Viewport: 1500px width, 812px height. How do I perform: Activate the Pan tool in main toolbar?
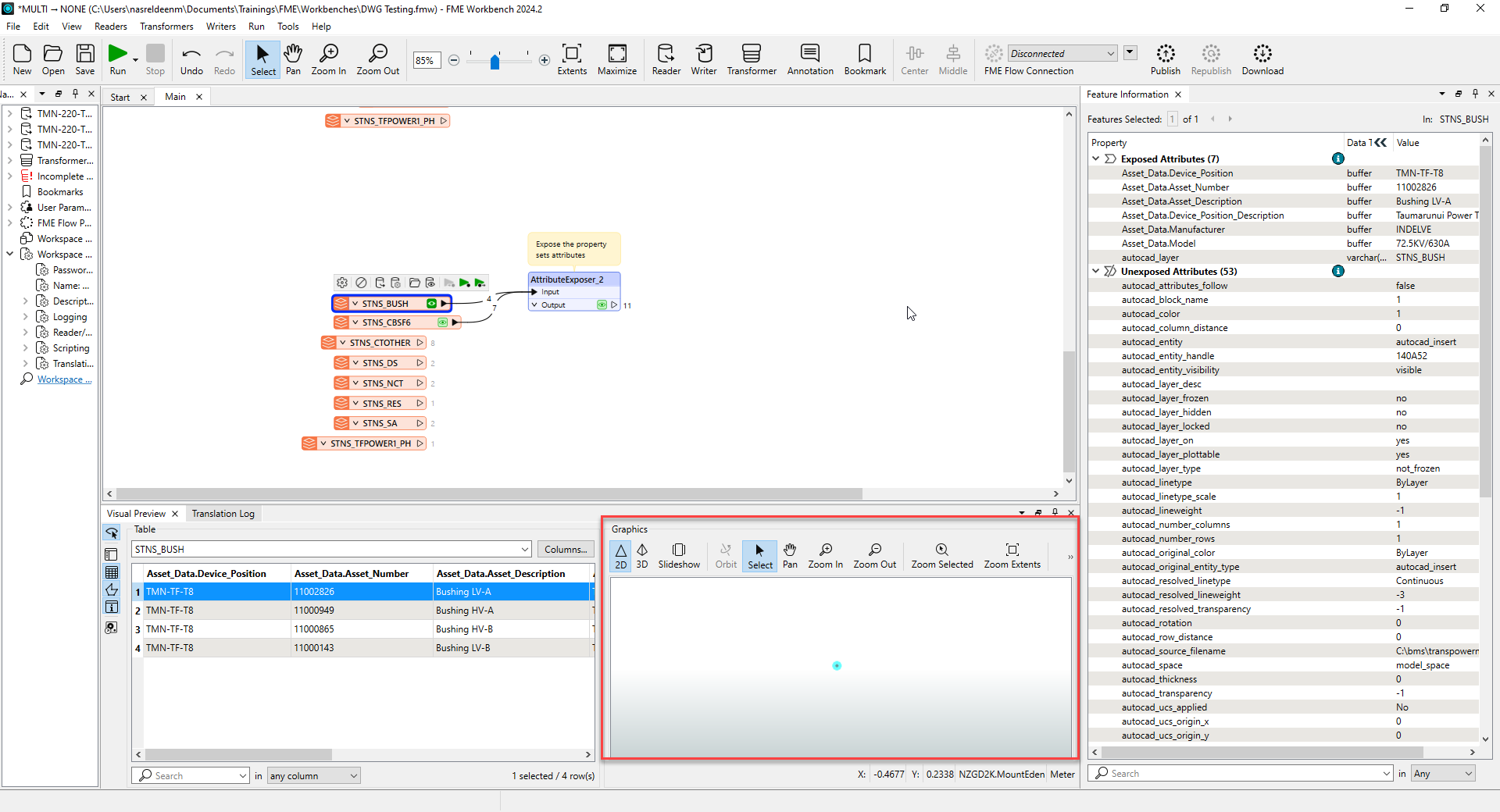click(293, 59)
